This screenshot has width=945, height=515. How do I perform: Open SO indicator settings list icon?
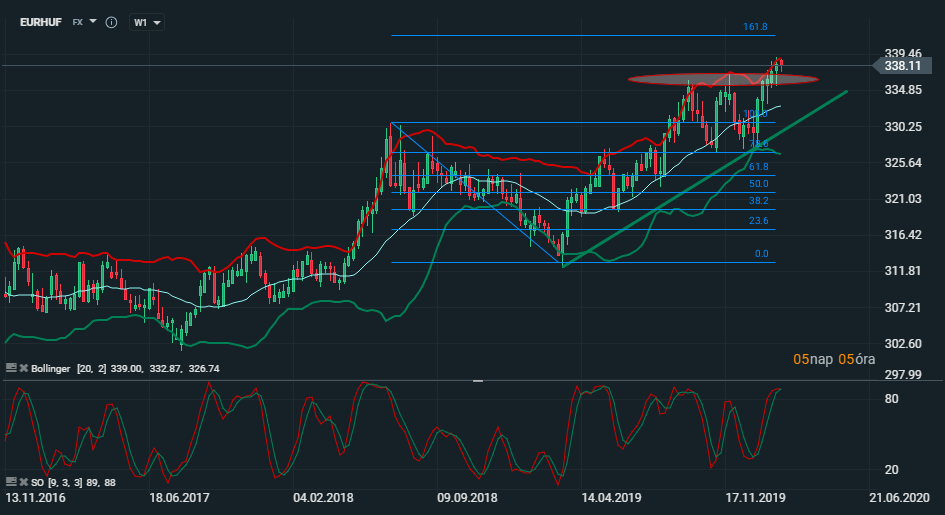10,483
